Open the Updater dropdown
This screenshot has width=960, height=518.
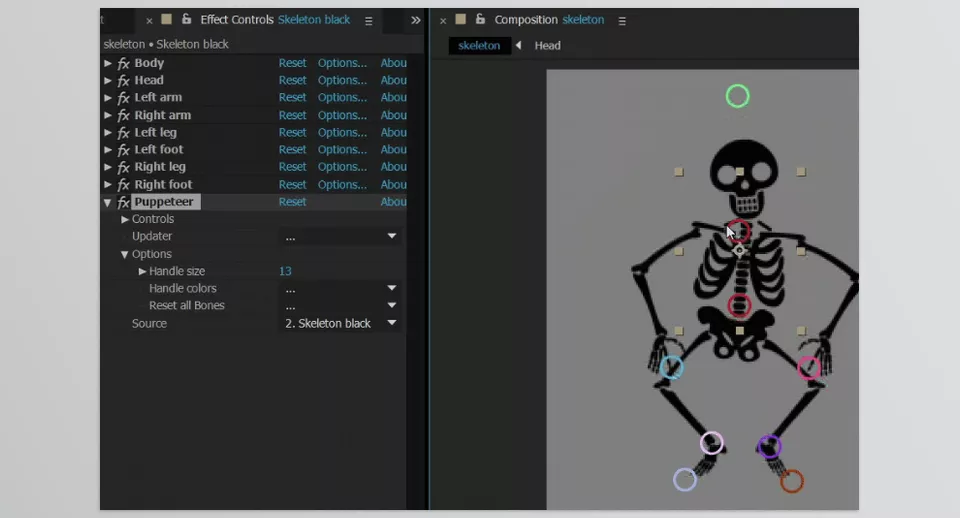point(340,236)
